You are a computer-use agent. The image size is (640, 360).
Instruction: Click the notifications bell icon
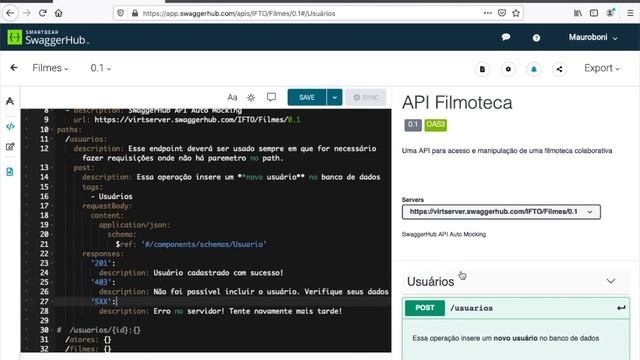click(534, 69)
